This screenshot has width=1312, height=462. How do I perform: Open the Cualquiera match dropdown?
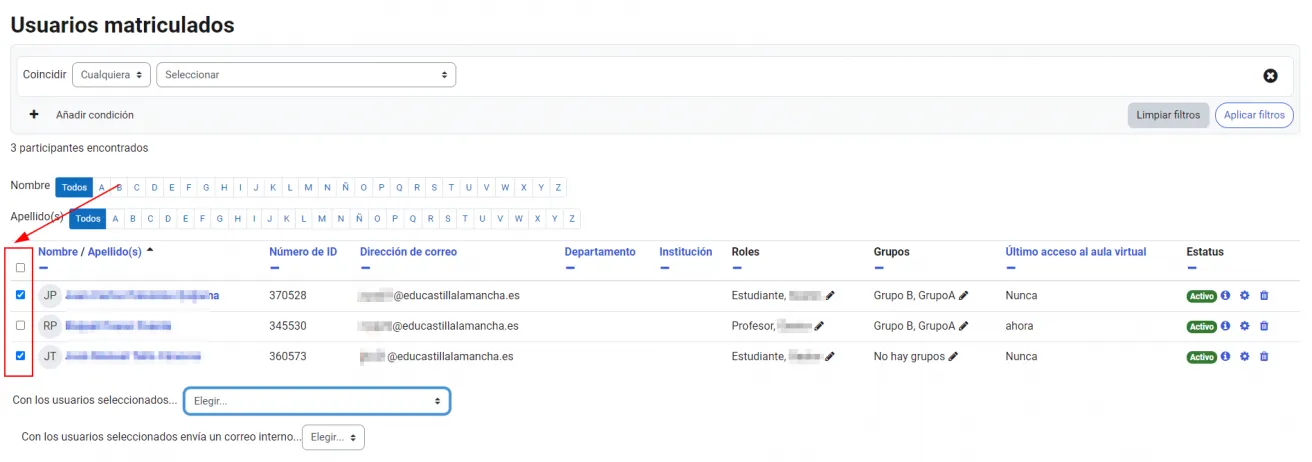(x=111, y=75)
